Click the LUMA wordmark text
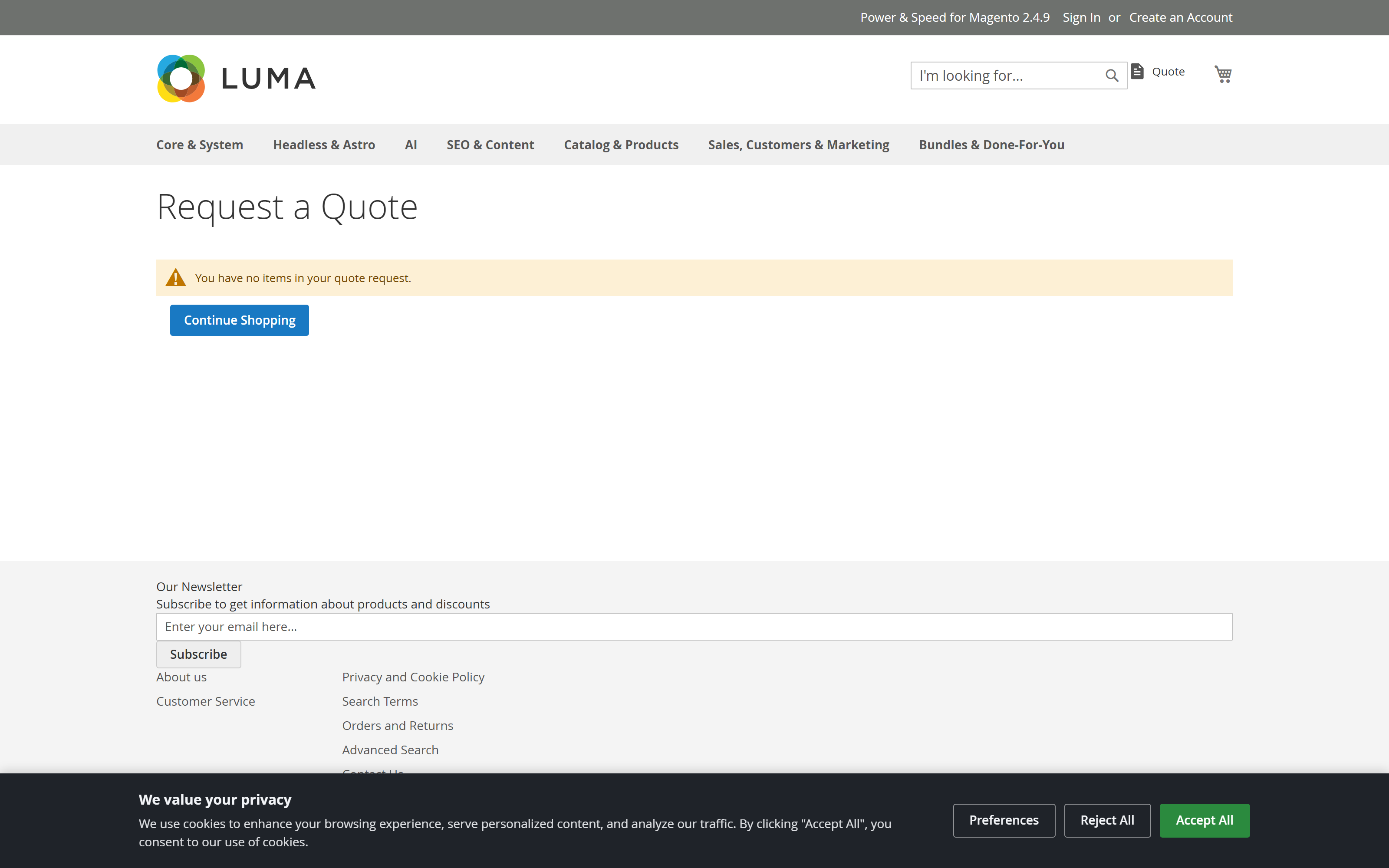 (269, 79)
